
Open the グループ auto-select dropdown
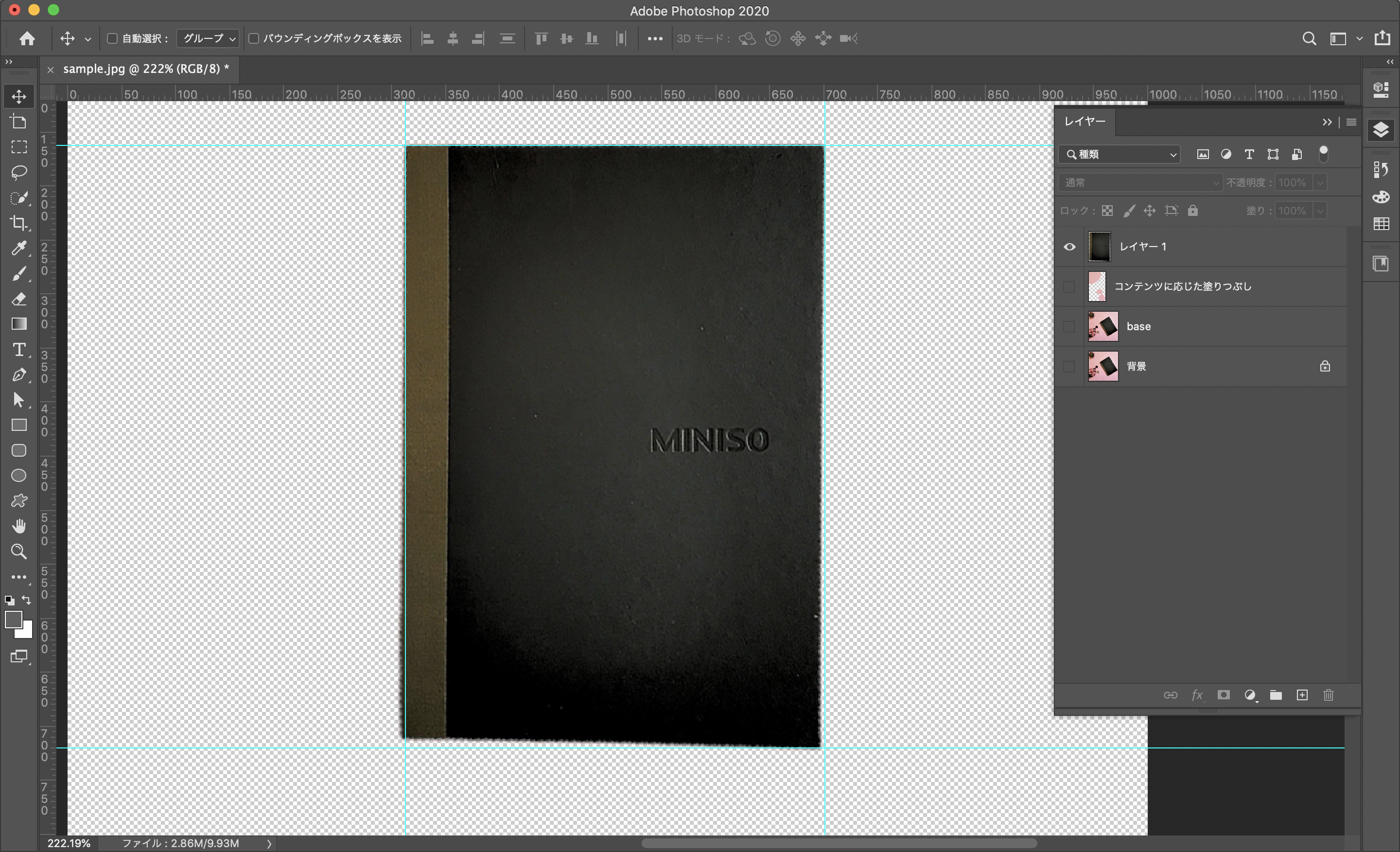208,38
